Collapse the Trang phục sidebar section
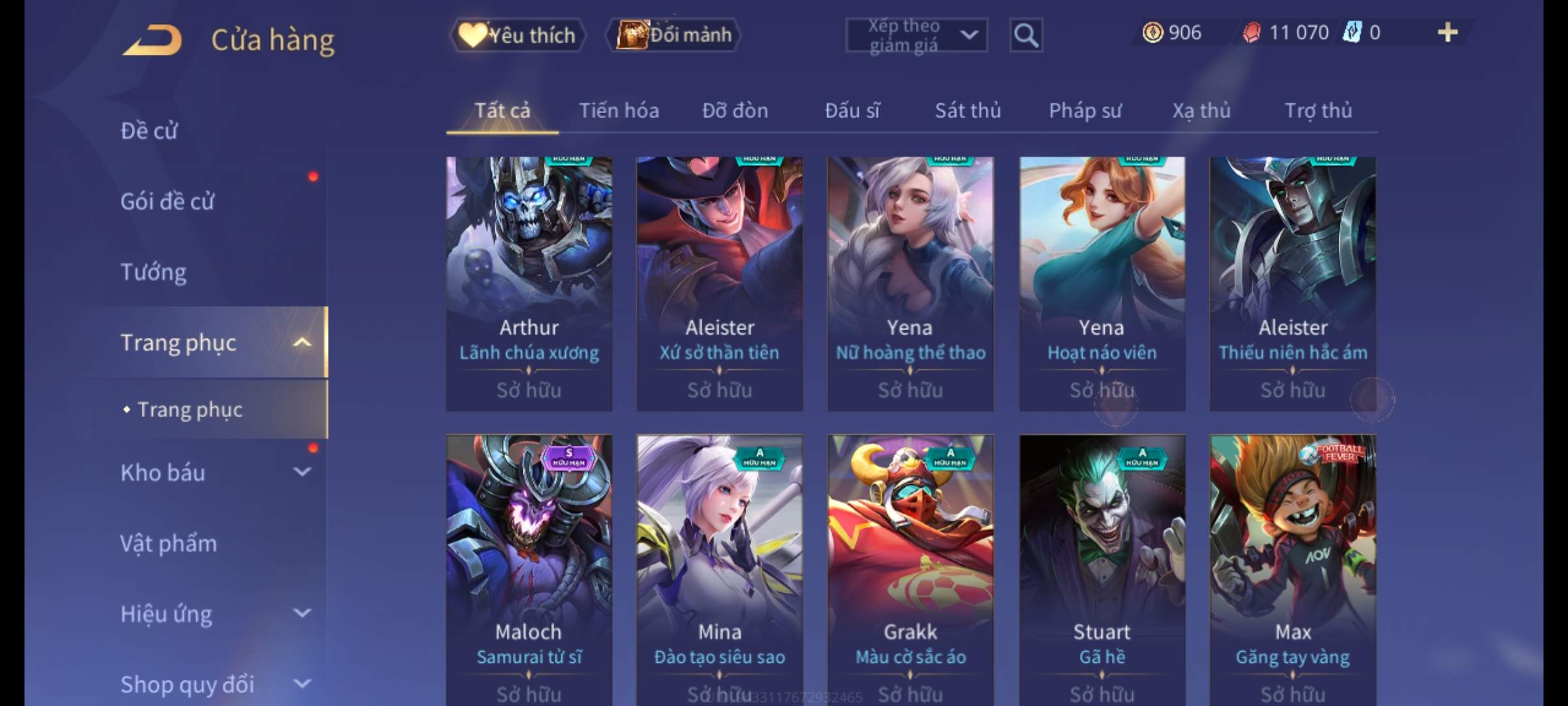 click(x=302, y=343)
